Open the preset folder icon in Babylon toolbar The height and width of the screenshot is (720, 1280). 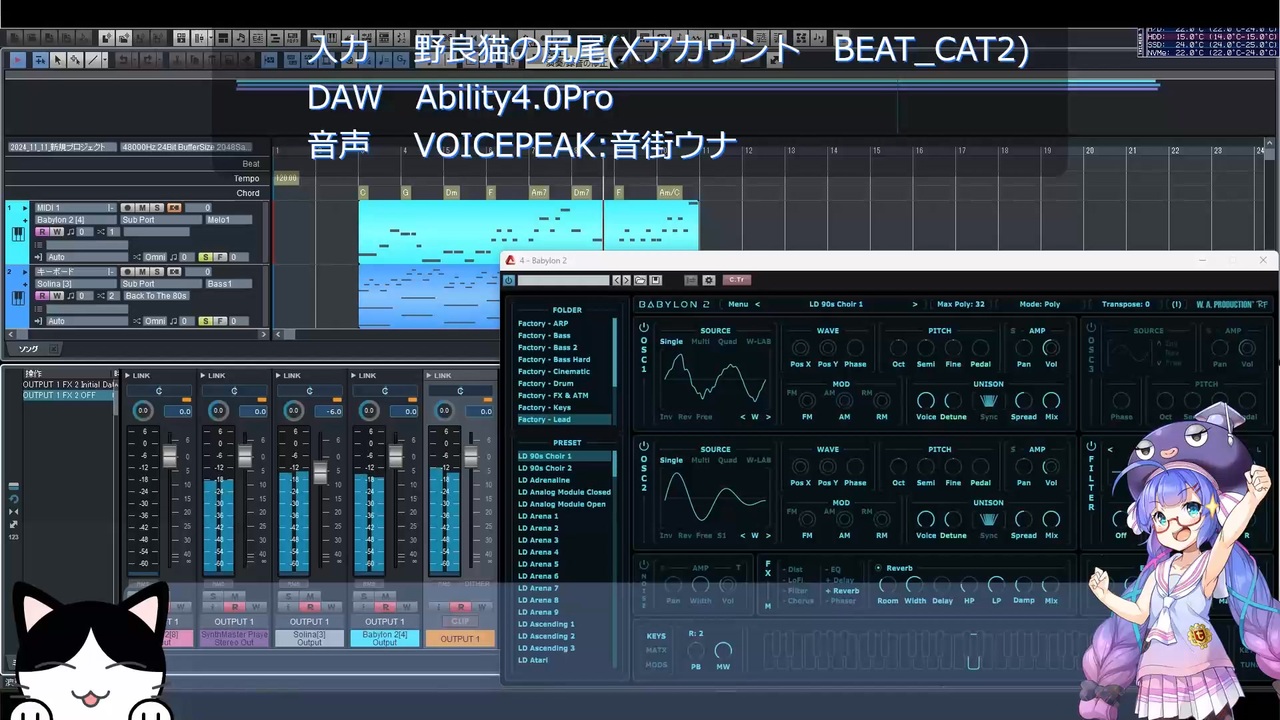point(642,281)
